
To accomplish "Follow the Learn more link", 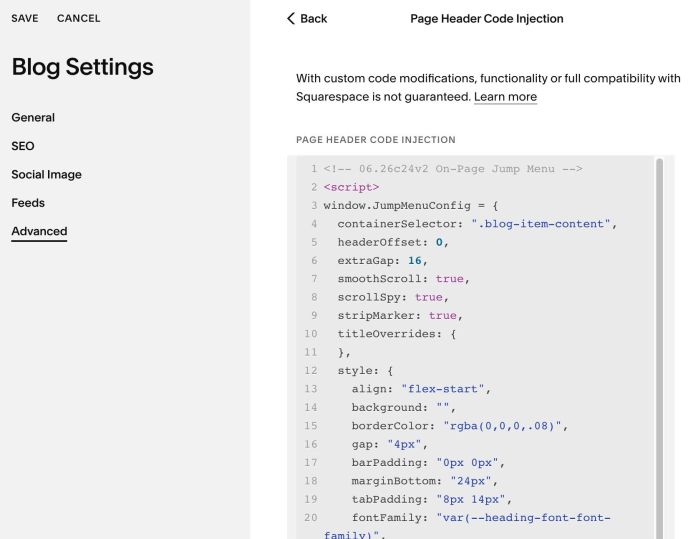I will point(505,97).
